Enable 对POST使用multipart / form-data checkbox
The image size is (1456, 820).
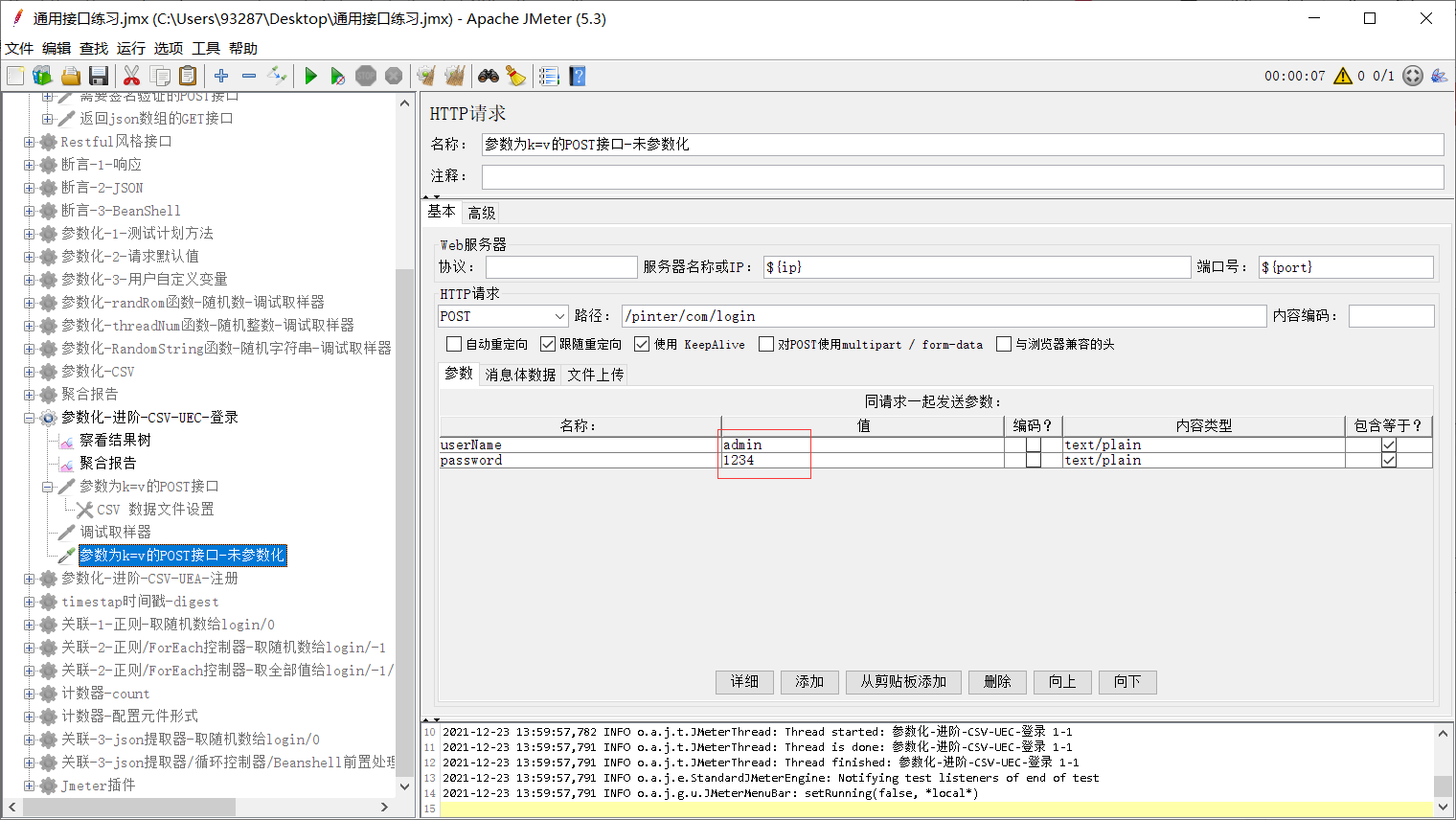[766, 344]
